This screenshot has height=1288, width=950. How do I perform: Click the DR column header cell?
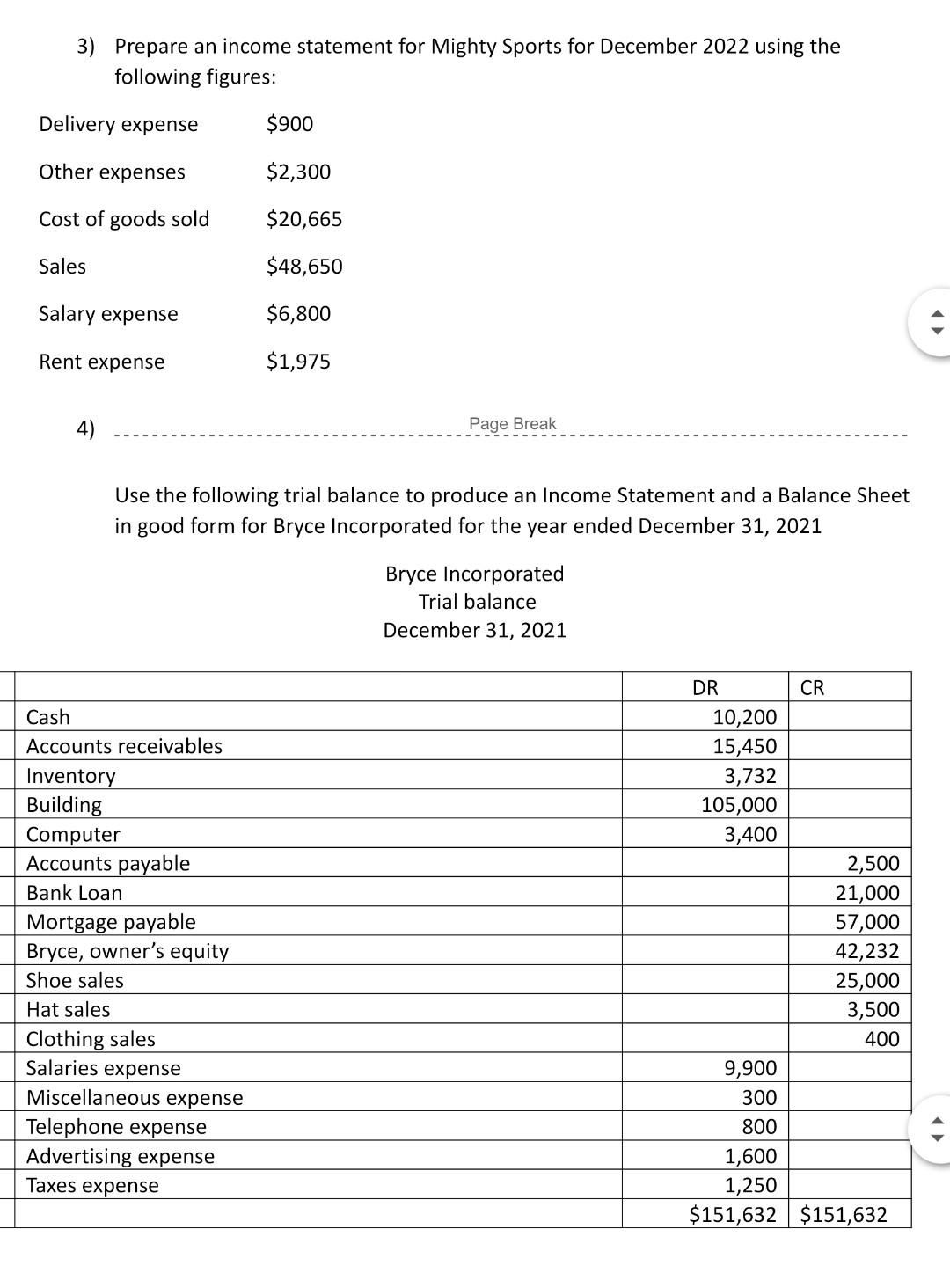pyautogui.click(x=704, y=688)
